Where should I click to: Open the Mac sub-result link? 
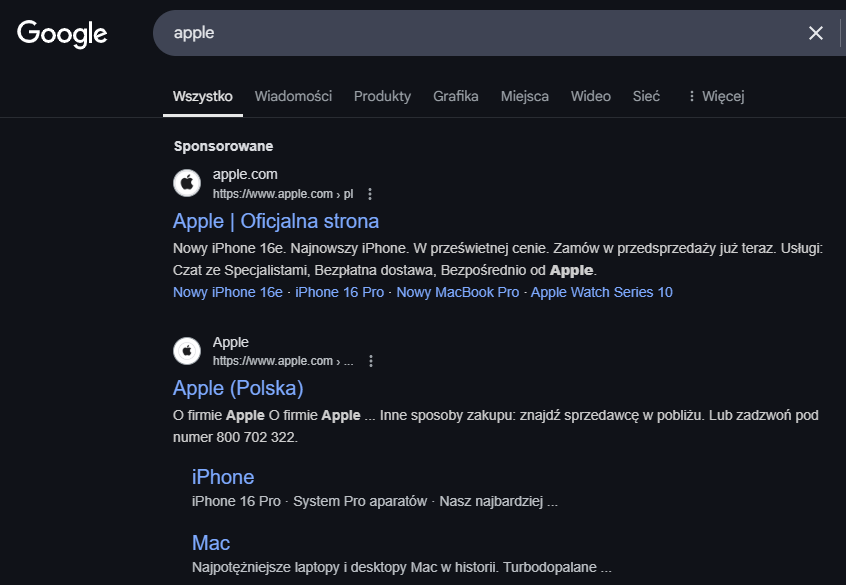coord(211,543)
